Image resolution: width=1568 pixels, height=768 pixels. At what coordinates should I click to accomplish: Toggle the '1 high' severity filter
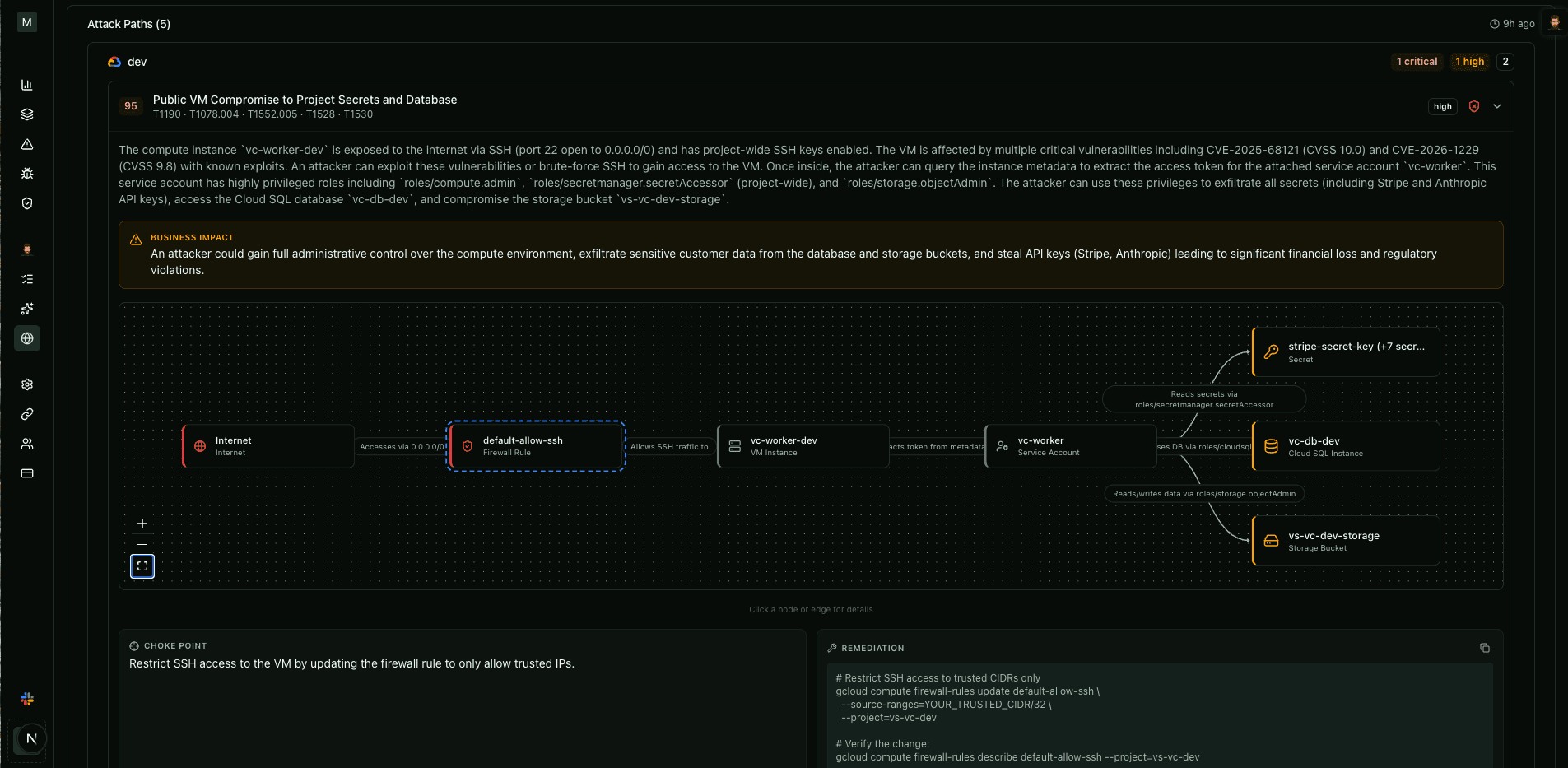point(1469,62)
